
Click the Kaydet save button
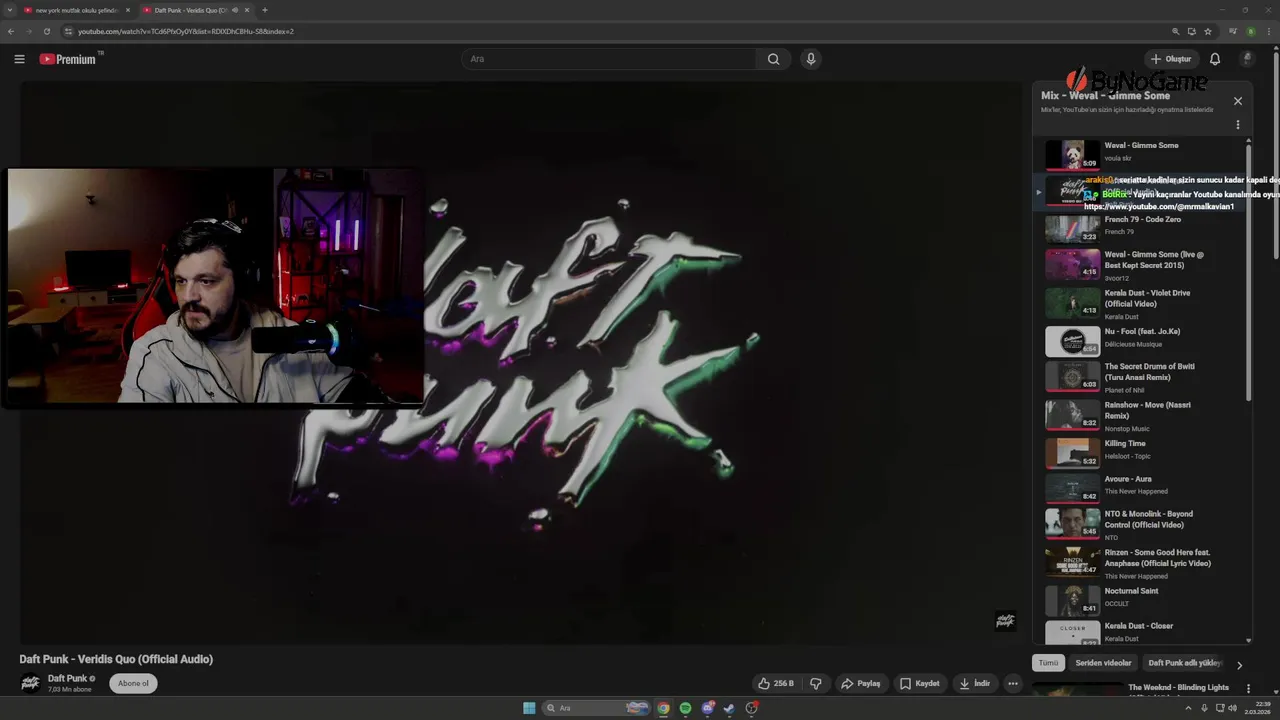(x=920, y=684)
